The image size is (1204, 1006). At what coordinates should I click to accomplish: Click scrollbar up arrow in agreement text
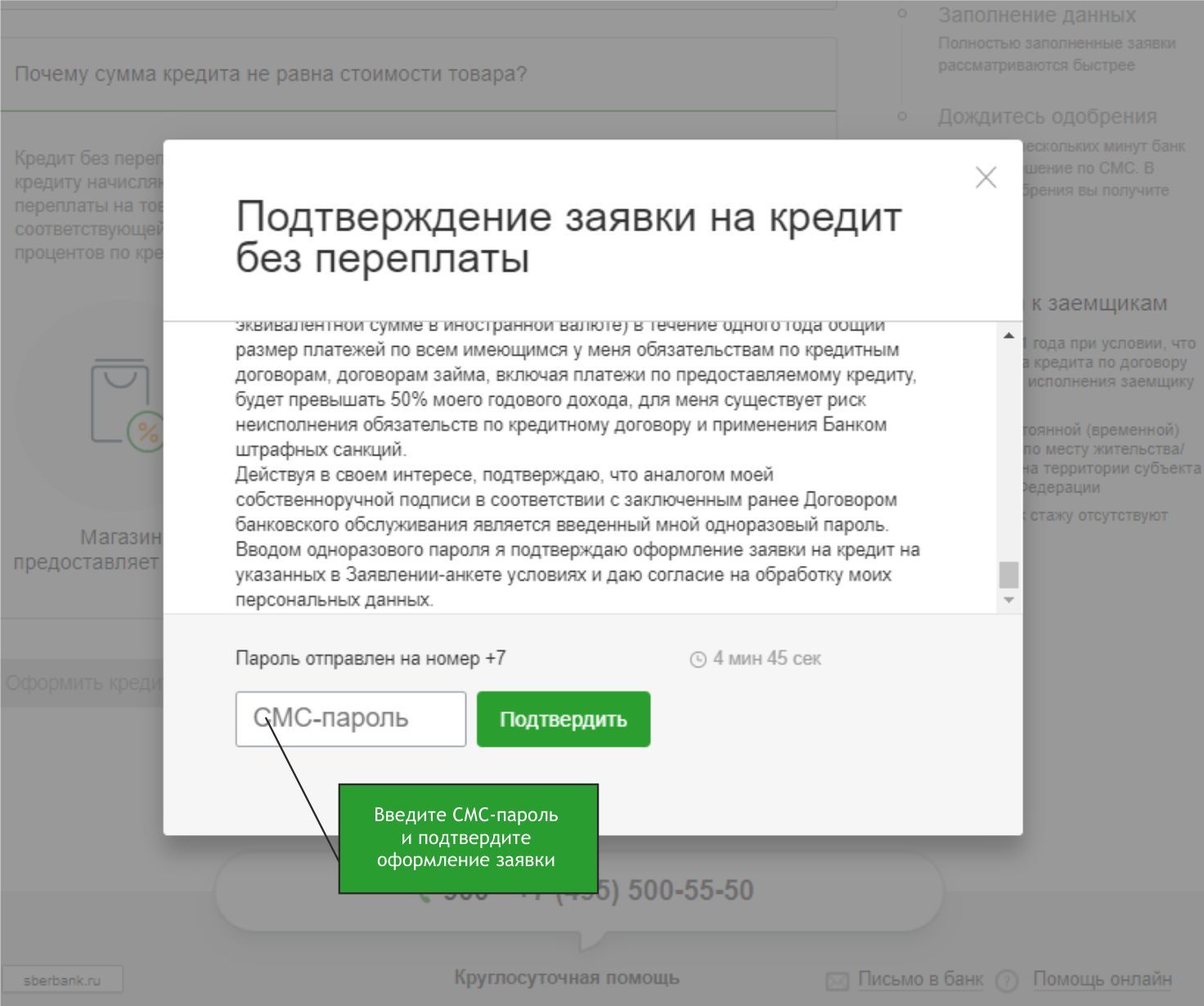pos(1009,335)
